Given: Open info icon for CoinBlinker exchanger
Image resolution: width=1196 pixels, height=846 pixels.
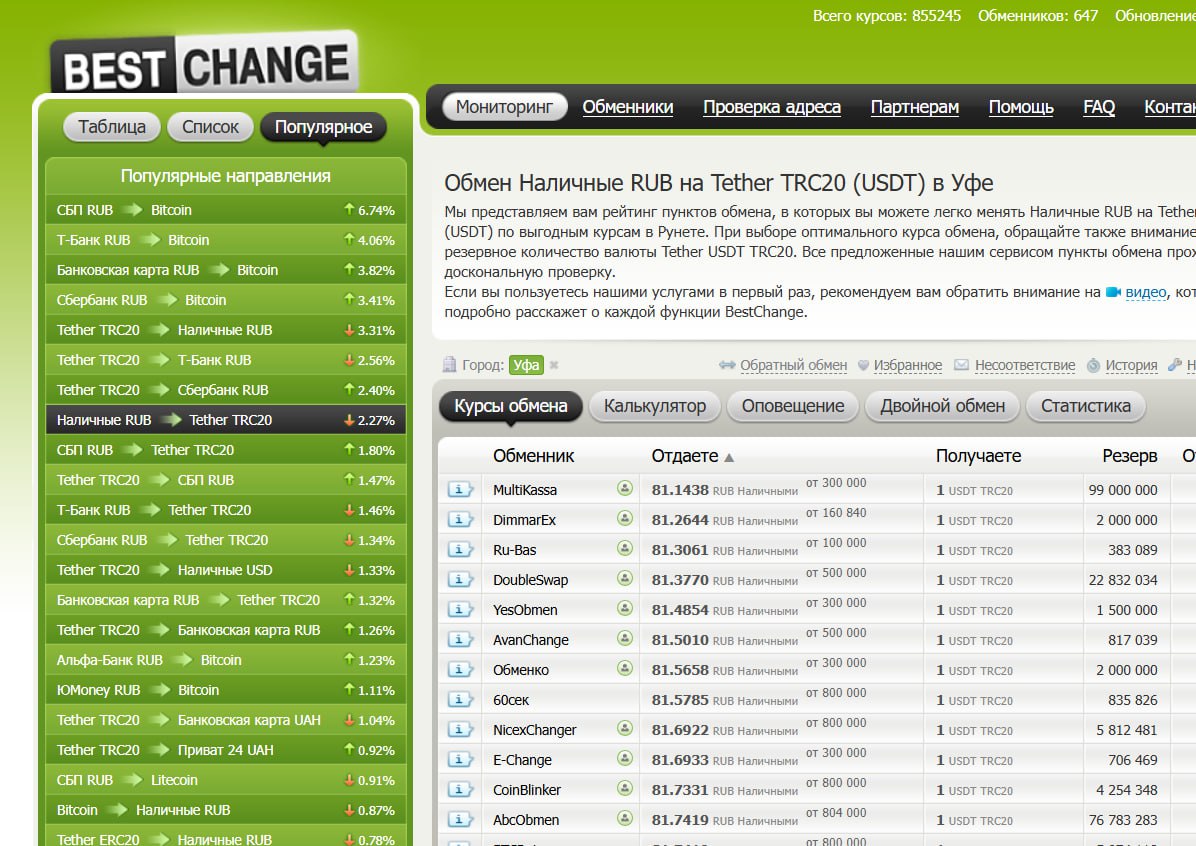Looking at the screenshot, I should tap(460, 790).
